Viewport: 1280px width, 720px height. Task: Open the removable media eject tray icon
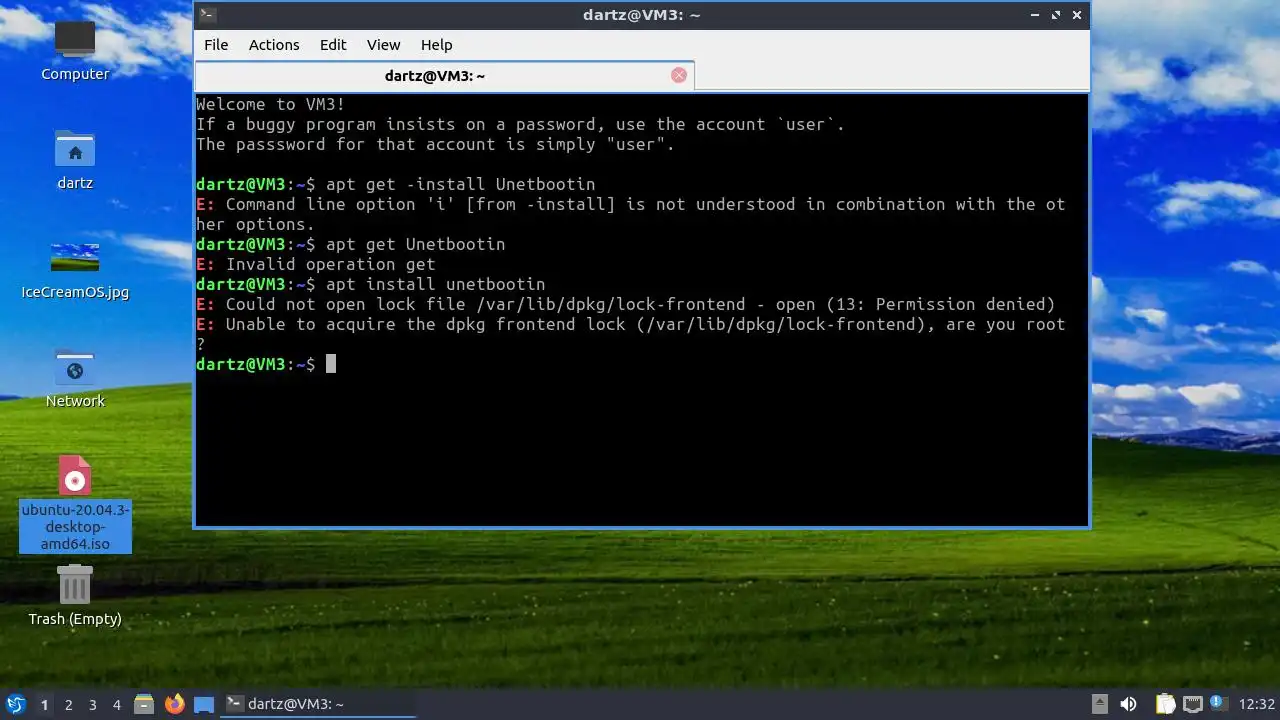(1099, 704)
